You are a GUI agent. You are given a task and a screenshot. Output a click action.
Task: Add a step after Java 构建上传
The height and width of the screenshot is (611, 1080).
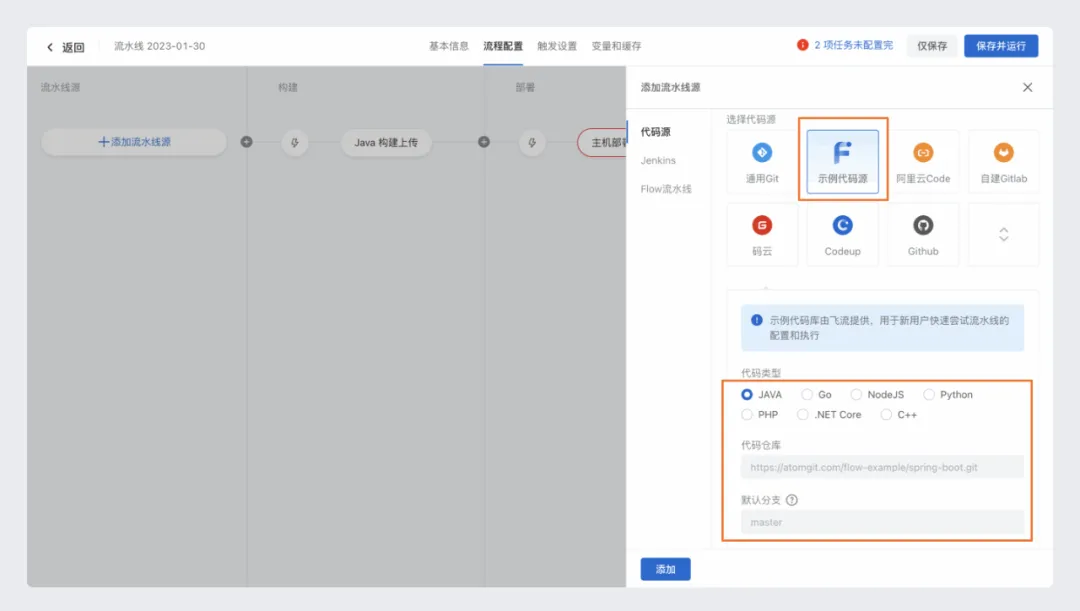(484, 142)
